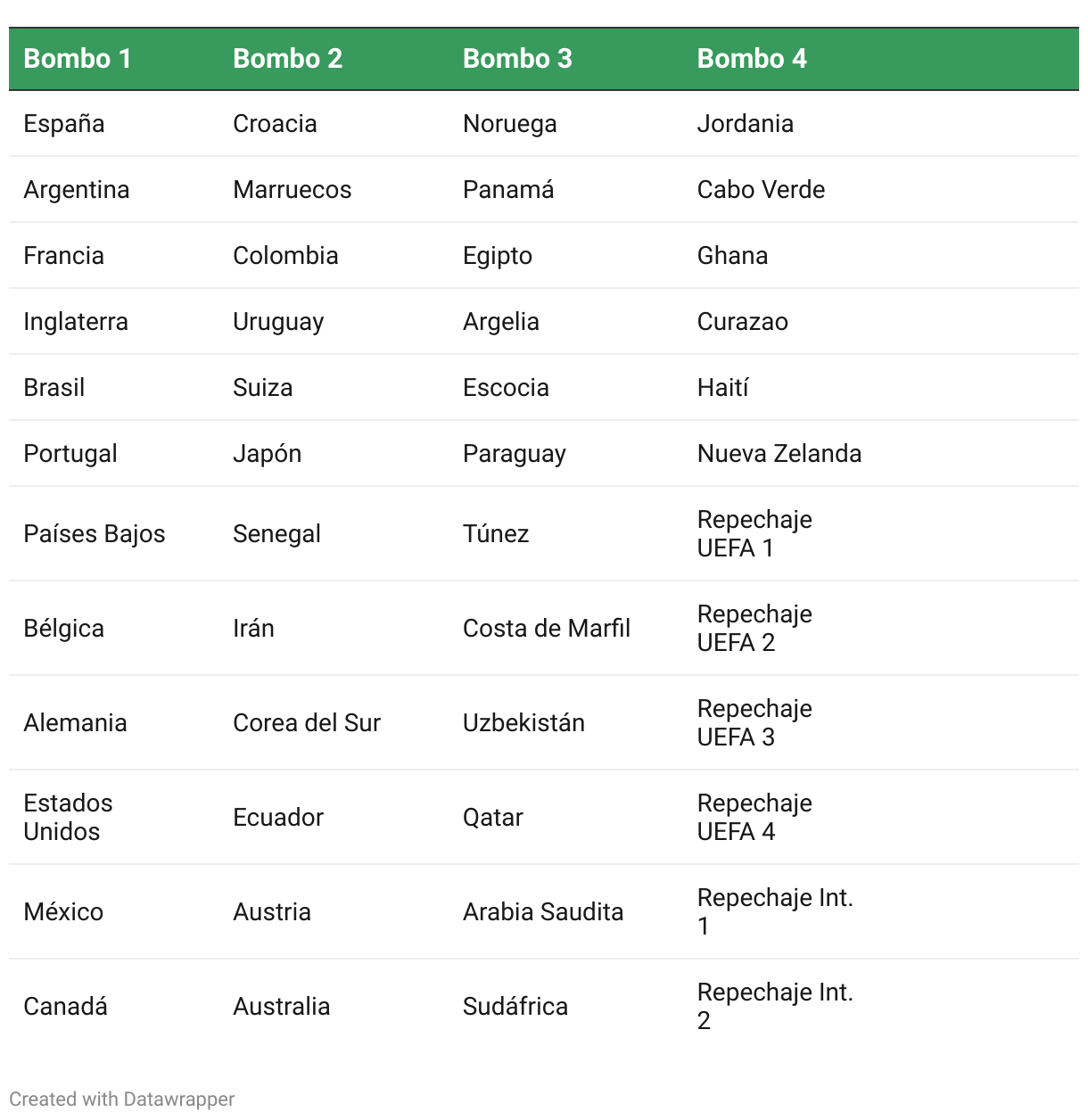Click the Estados Unidos cell
Viewport: 1088px width, 1120px height.
coord(68,818)
